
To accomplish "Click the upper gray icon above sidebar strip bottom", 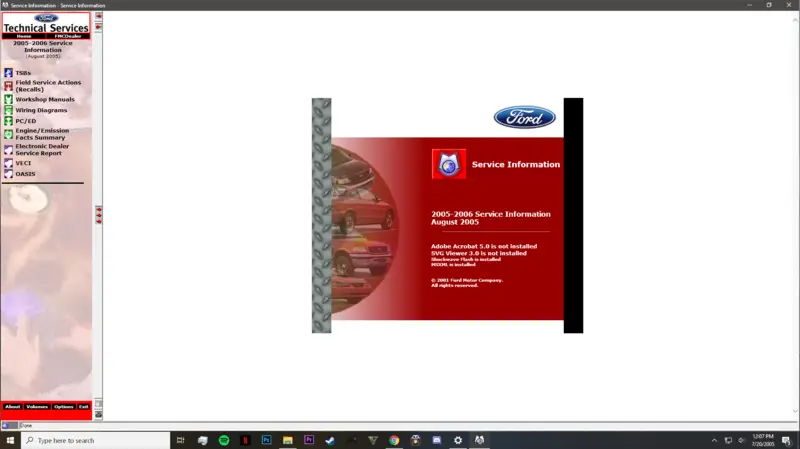I will (x=98, y=404).
